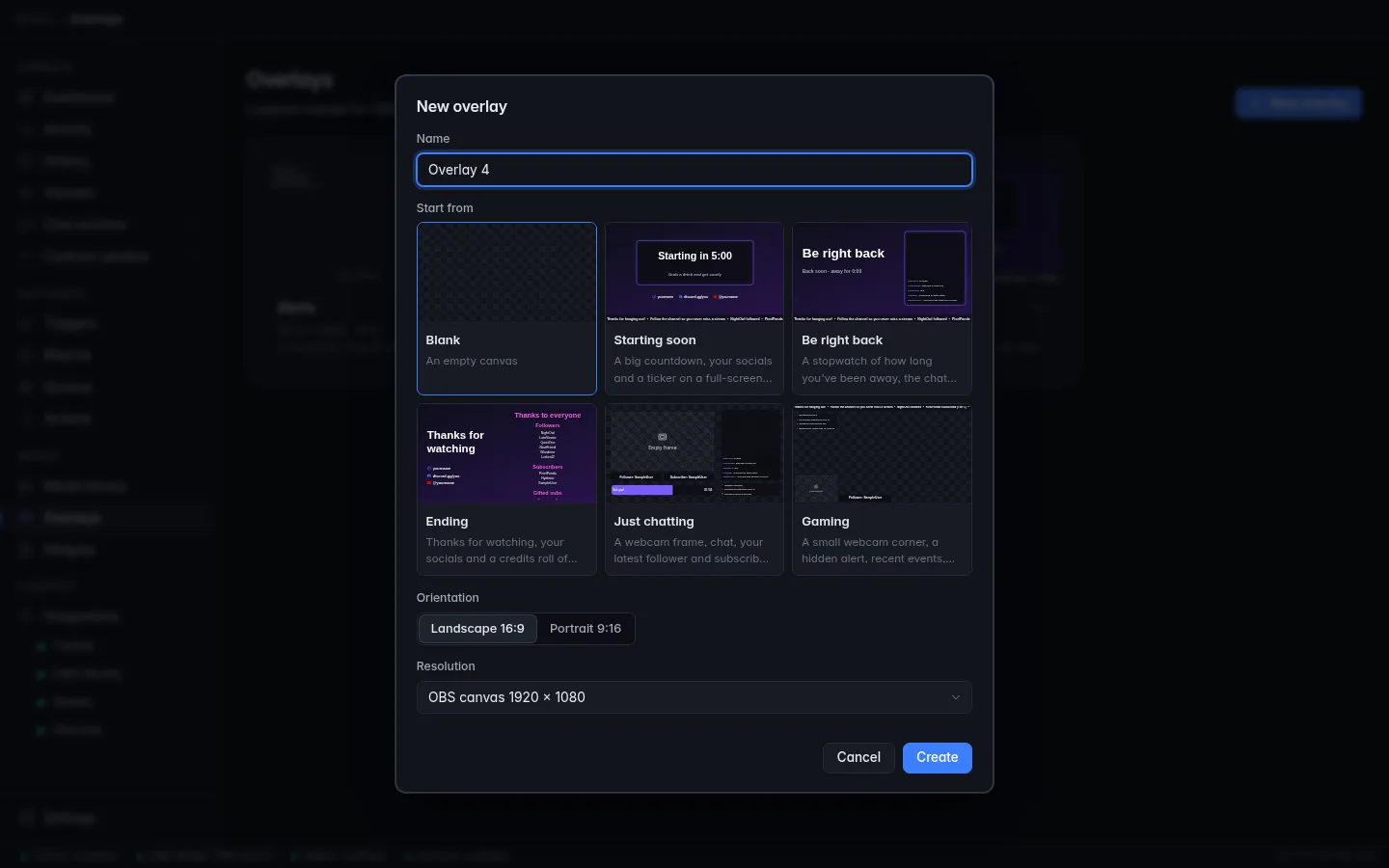
Task: Click the "Resolution" label
Action: click(x=446, y=666)
